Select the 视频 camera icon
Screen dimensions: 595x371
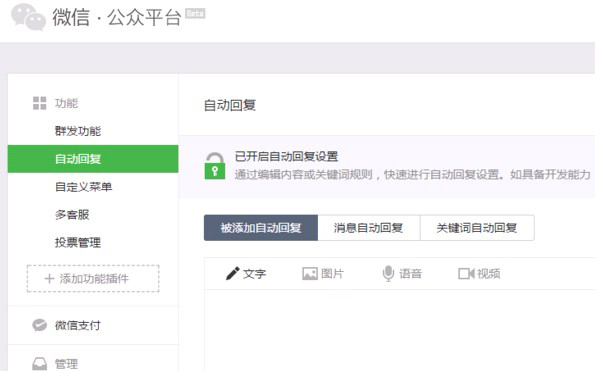pos(466,274)
